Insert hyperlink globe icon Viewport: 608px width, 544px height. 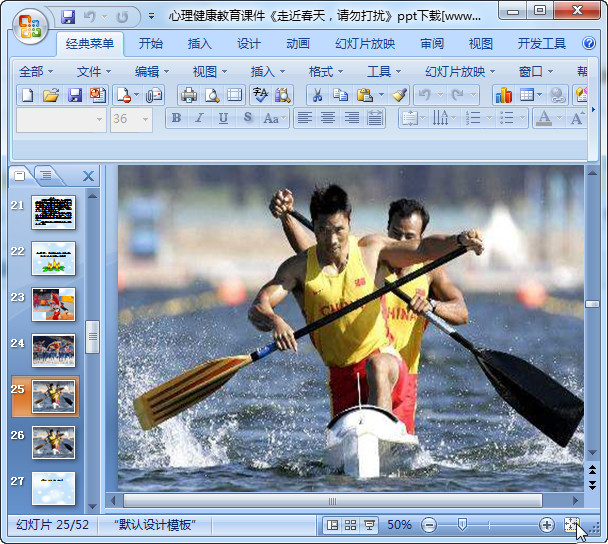(558, 95)
